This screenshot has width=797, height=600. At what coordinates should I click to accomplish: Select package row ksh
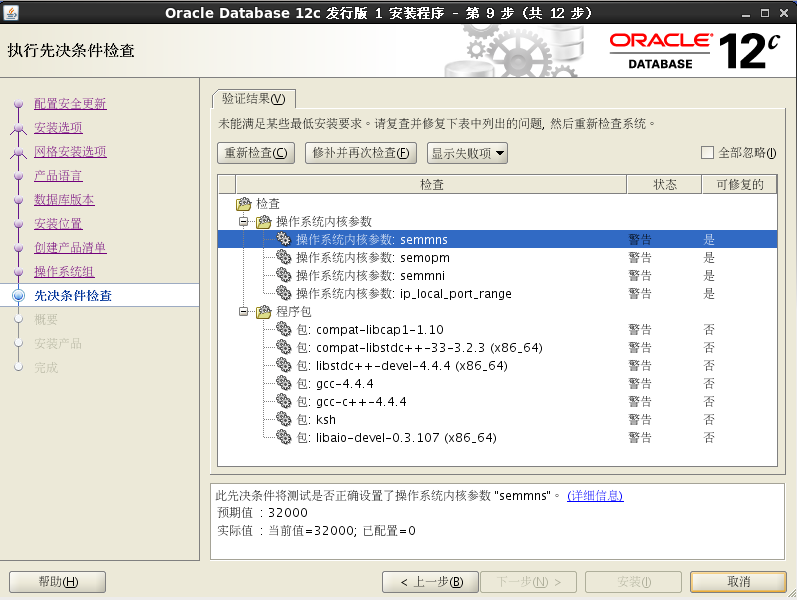pyautogui.click(x=497, y=419)
